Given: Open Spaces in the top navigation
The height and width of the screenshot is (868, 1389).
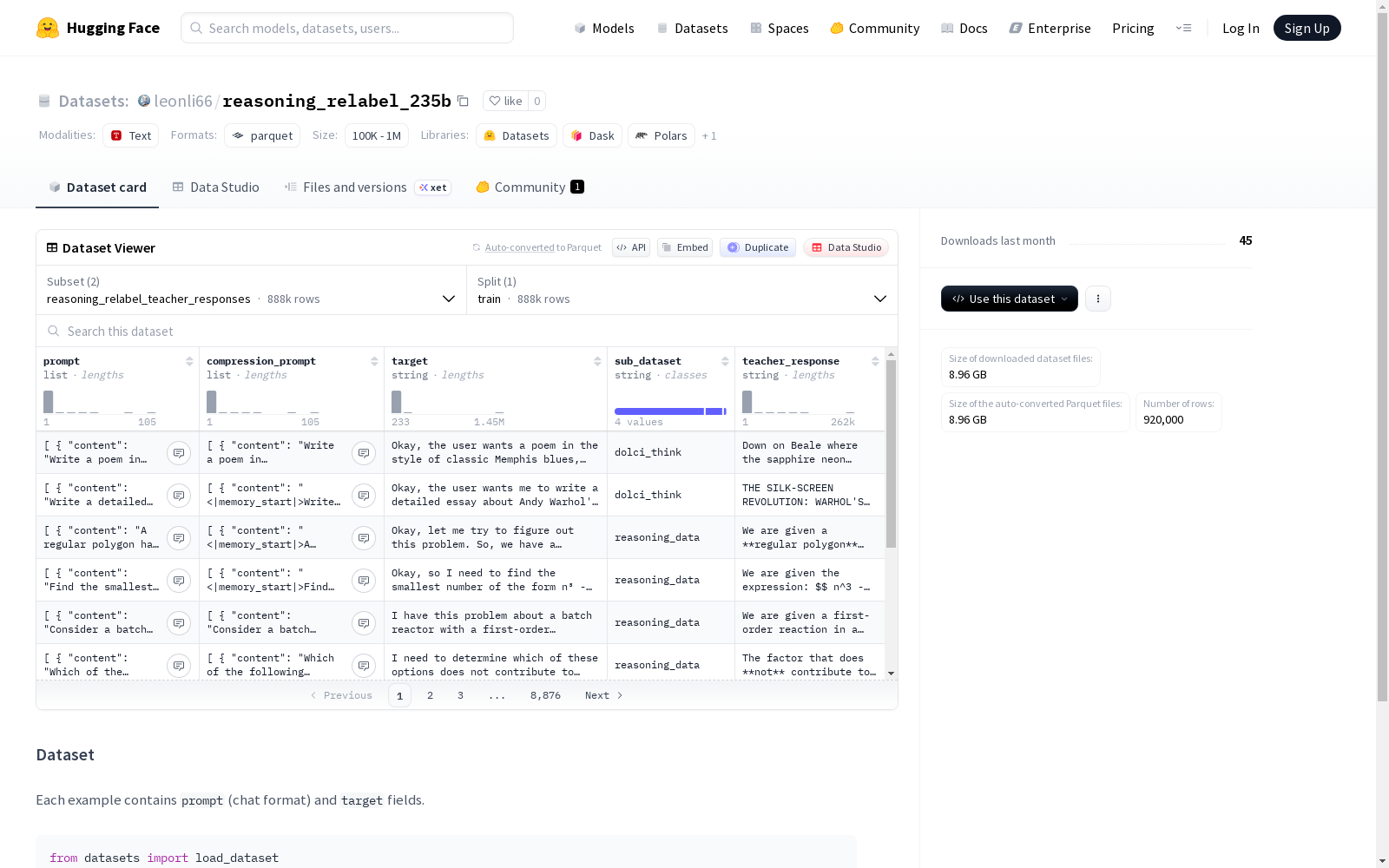Looking at the screenshot, I should pos(780,28).
